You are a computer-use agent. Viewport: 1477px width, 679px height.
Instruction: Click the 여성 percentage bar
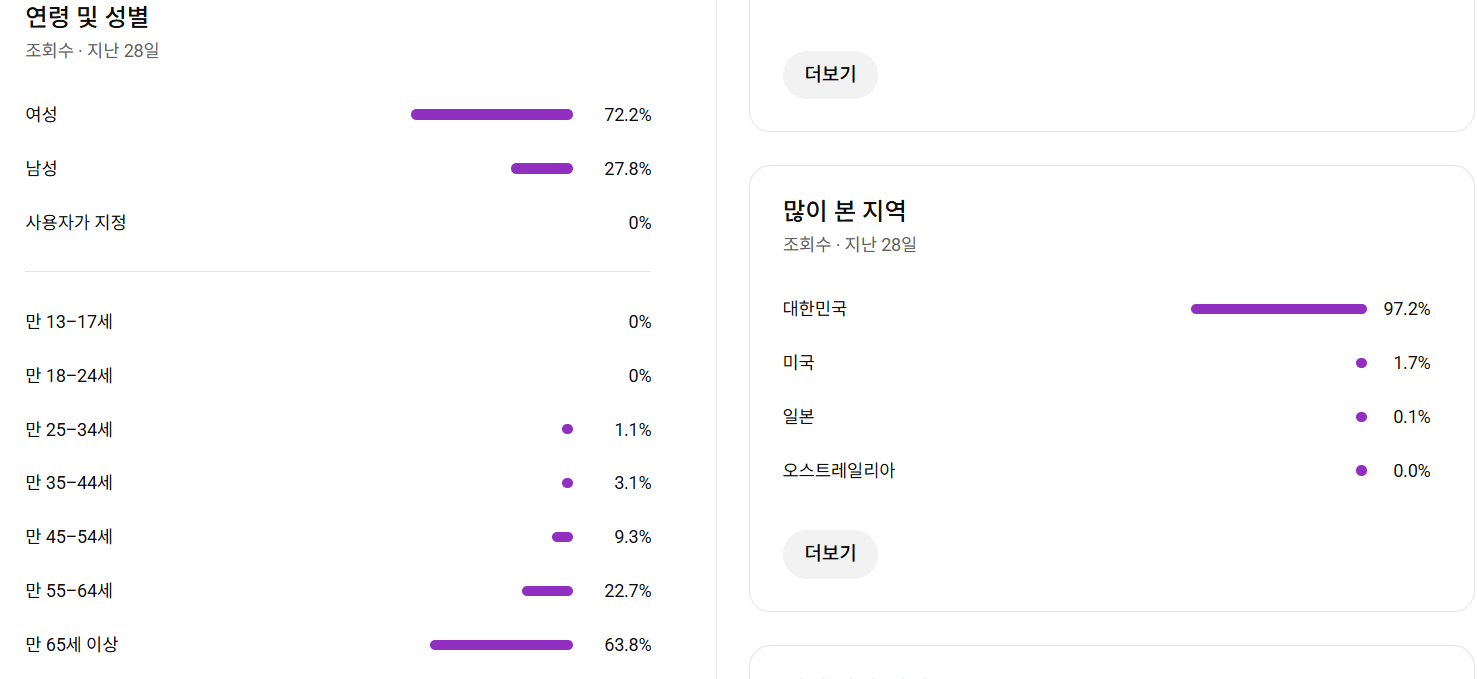coord(491,115)
